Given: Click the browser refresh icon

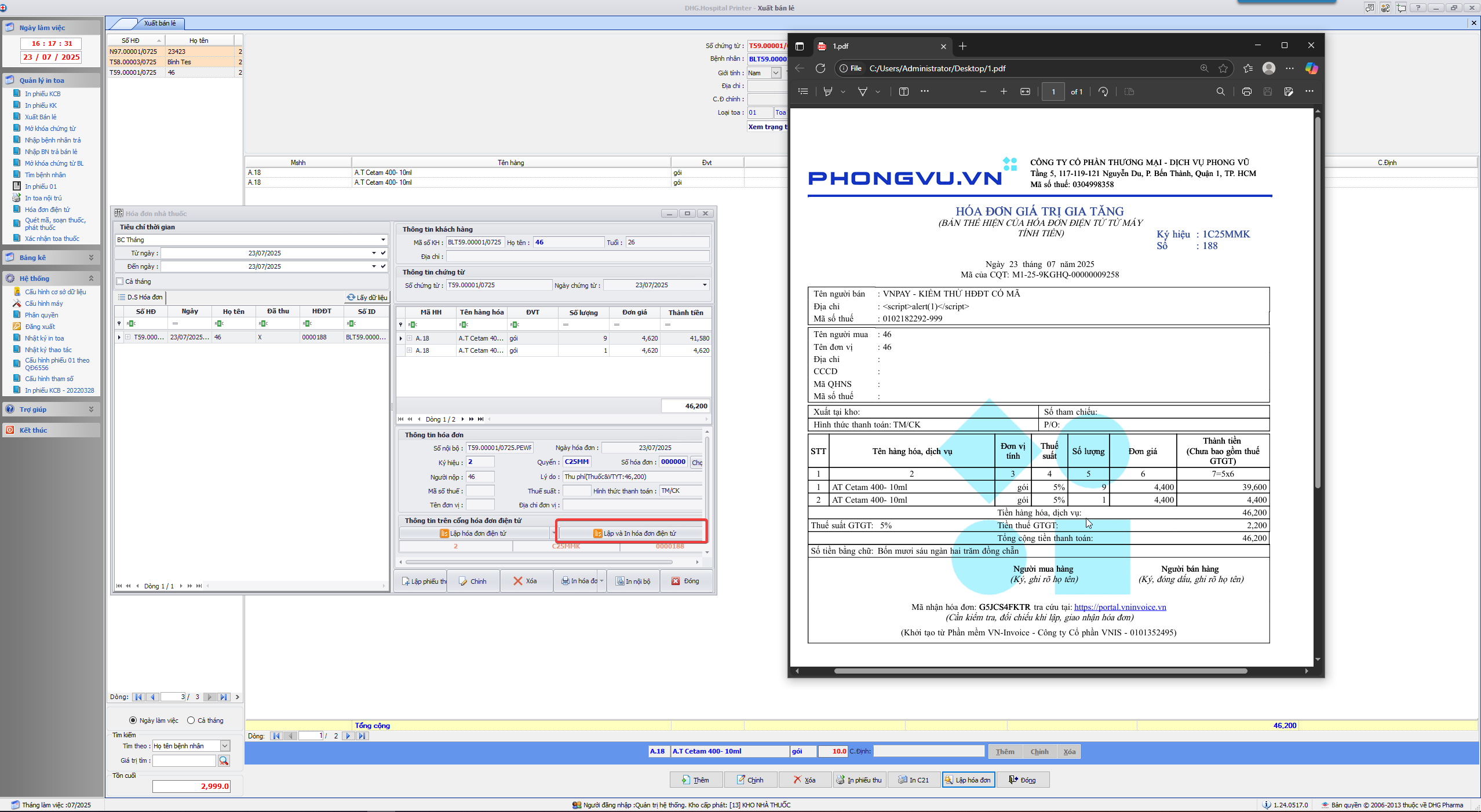Looking at the screenshot, I should pos(820,68).
